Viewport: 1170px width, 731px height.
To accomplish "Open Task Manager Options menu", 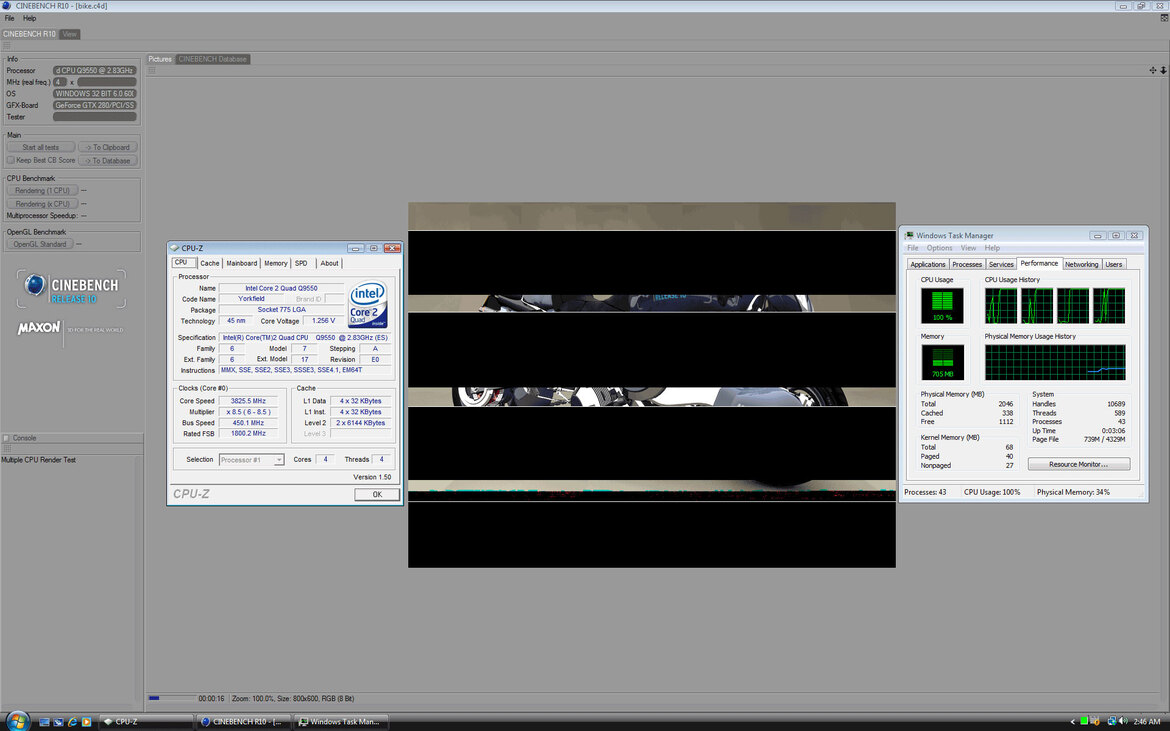I will coord(939,248).
